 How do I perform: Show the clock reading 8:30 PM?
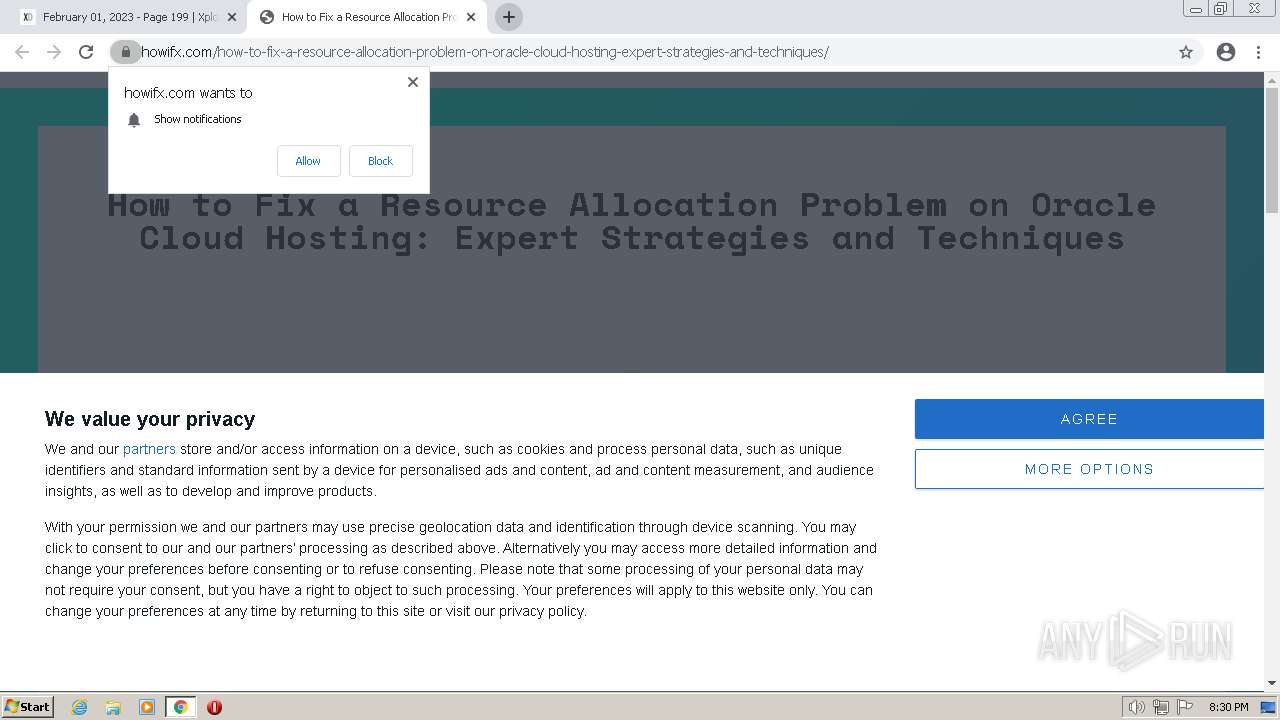coord(1228,707)
